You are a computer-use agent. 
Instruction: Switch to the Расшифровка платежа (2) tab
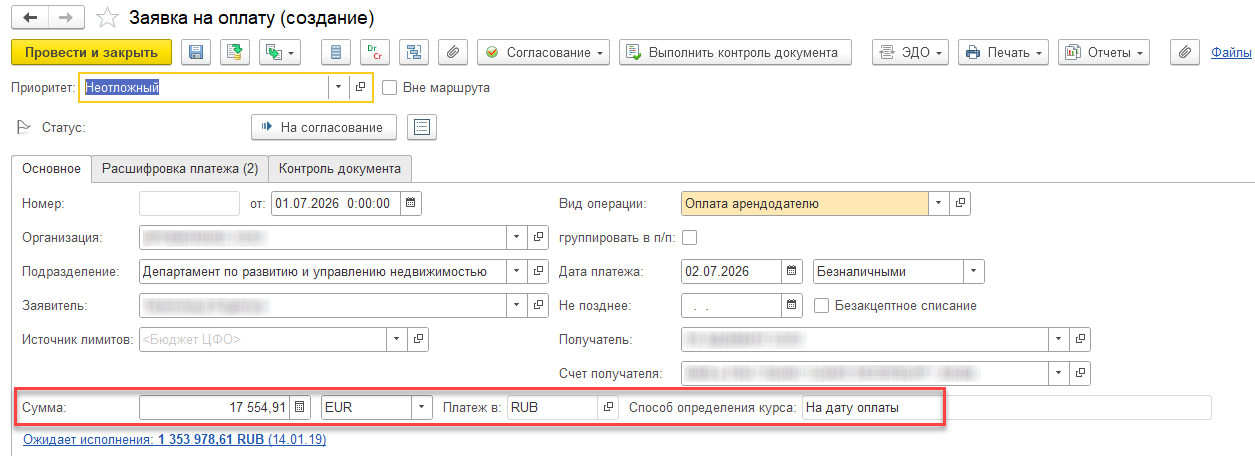click(180, 169)
